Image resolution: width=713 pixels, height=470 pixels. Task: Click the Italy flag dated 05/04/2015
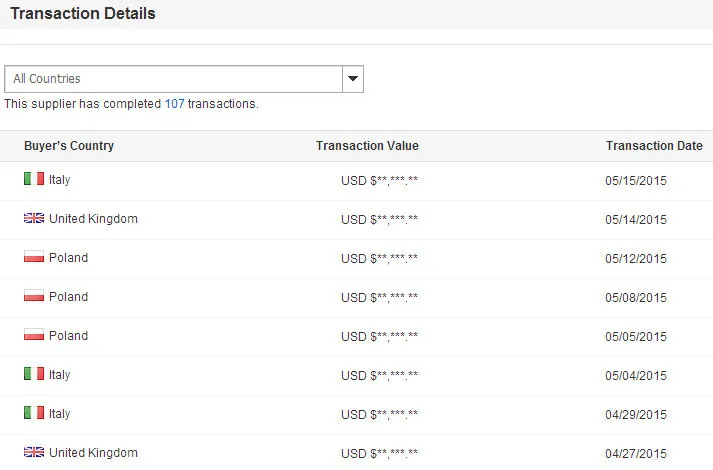pyautogui.click(x=34, y=375)
